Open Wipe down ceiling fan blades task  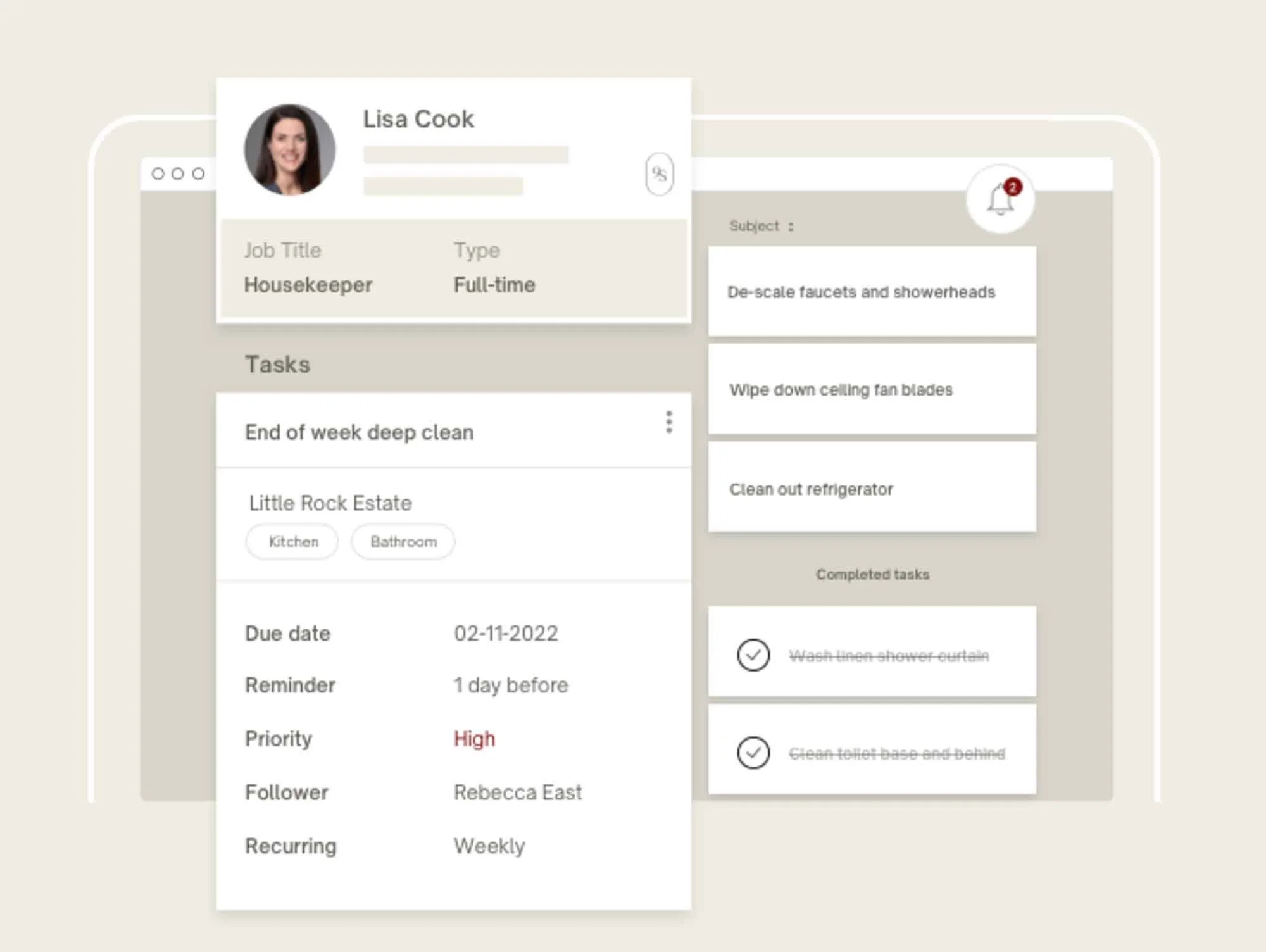[872, 390]
